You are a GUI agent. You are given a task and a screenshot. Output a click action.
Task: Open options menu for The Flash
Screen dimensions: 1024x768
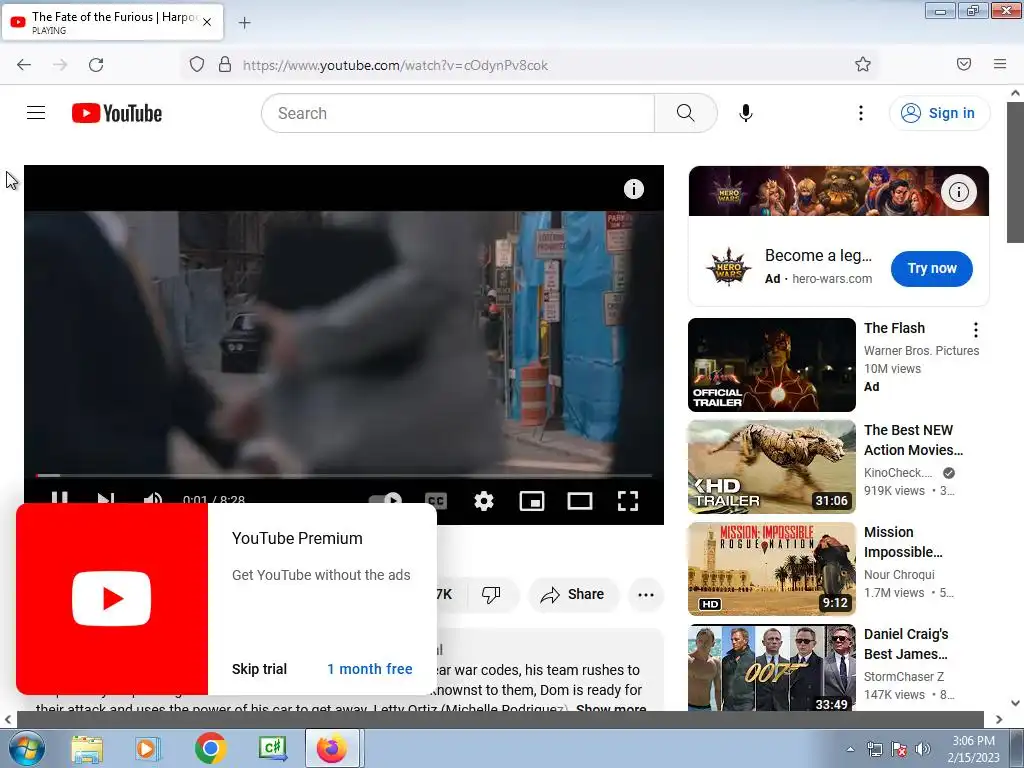tap(976, 330)
